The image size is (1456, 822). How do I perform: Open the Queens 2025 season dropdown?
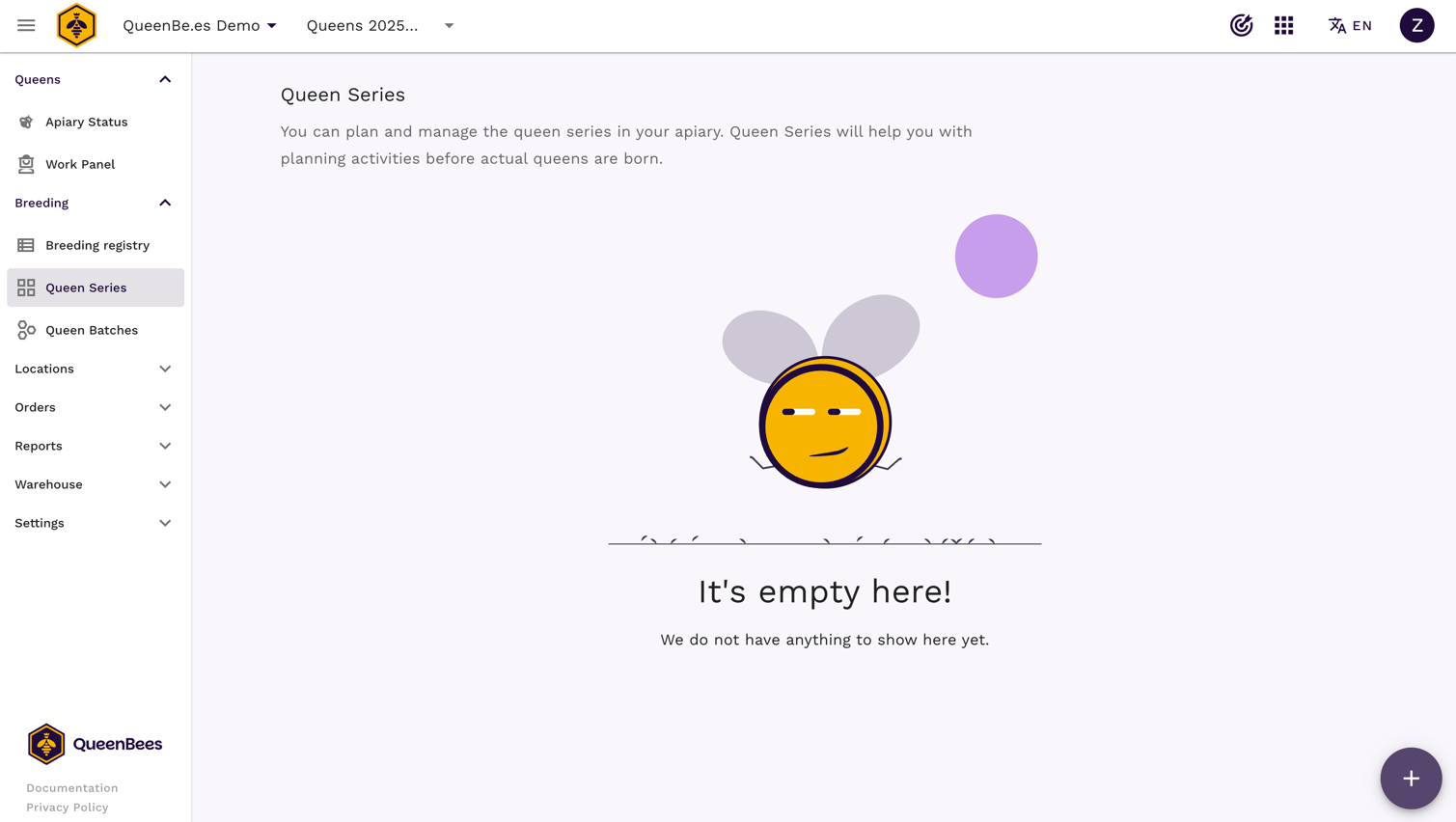380,26
